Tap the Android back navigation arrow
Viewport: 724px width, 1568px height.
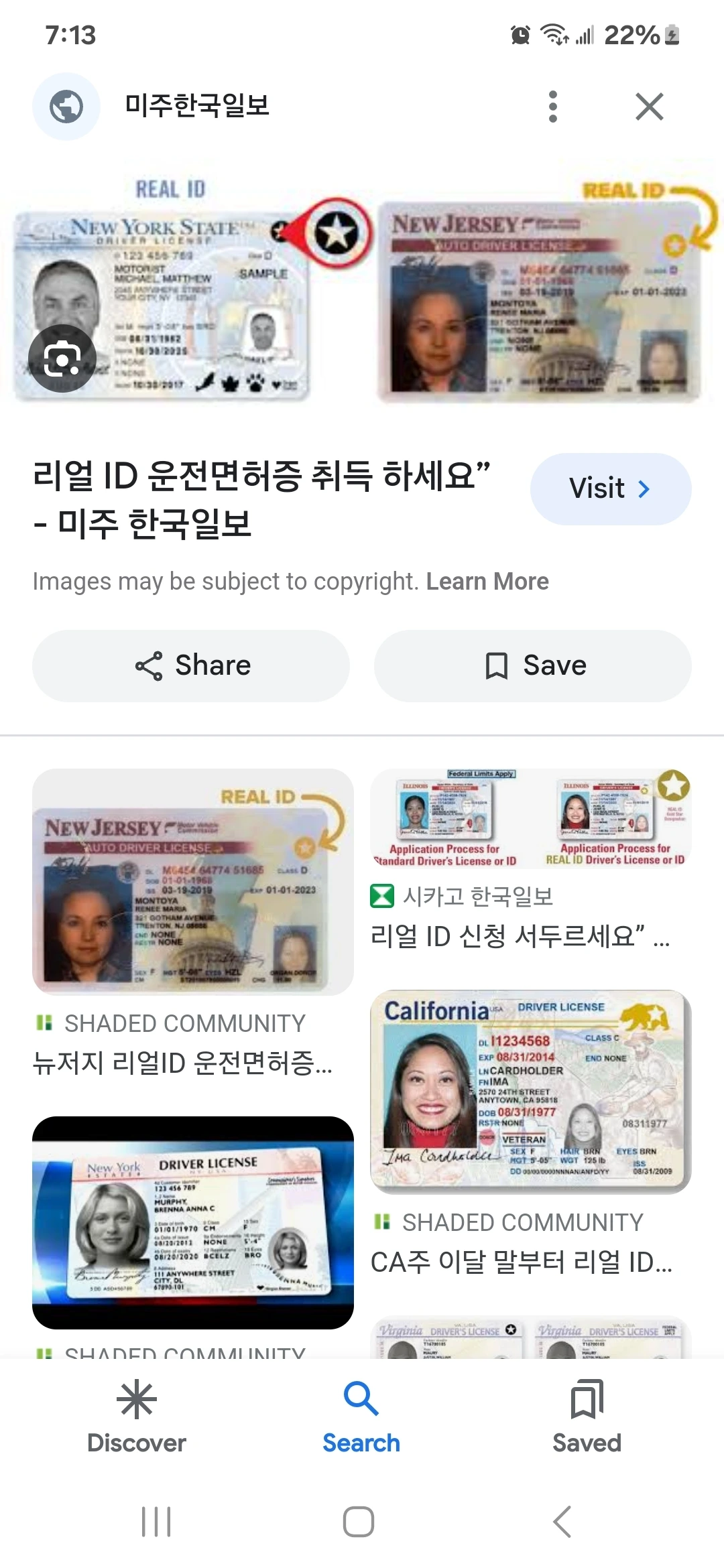coord(562,1522)
